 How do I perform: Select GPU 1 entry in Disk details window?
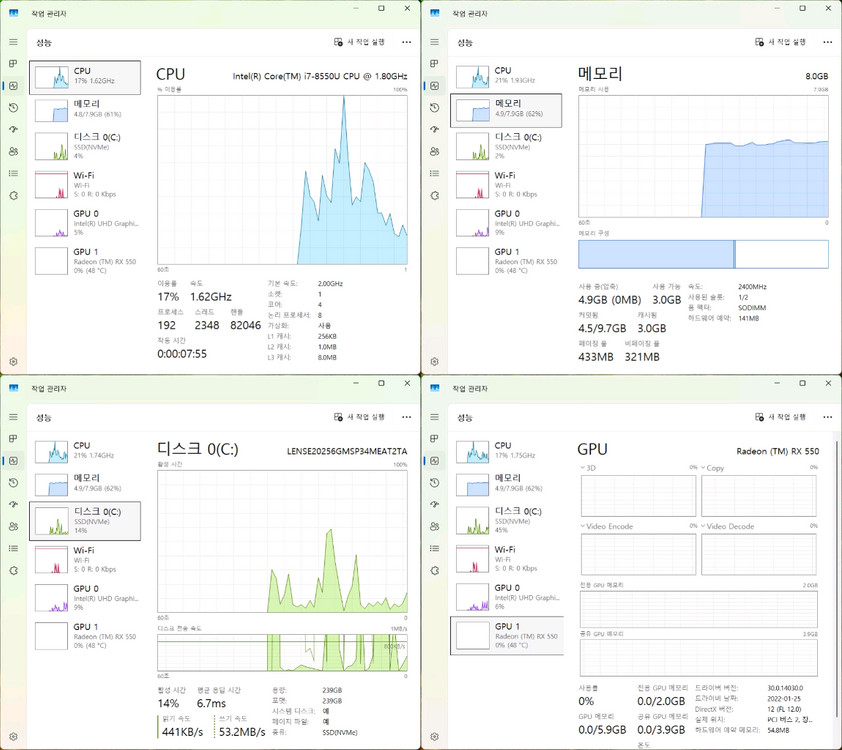(x=85, y=636)
